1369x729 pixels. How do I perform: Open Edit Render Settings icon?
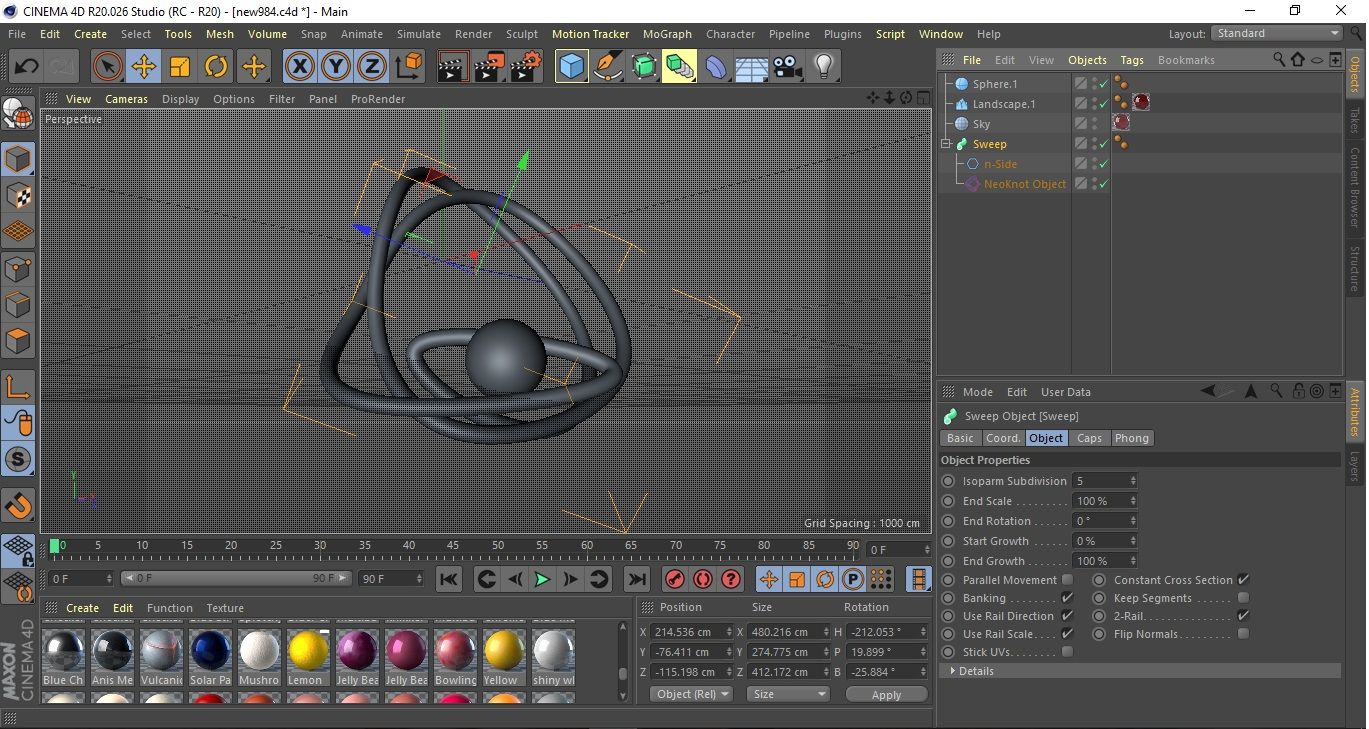[525, 67]
